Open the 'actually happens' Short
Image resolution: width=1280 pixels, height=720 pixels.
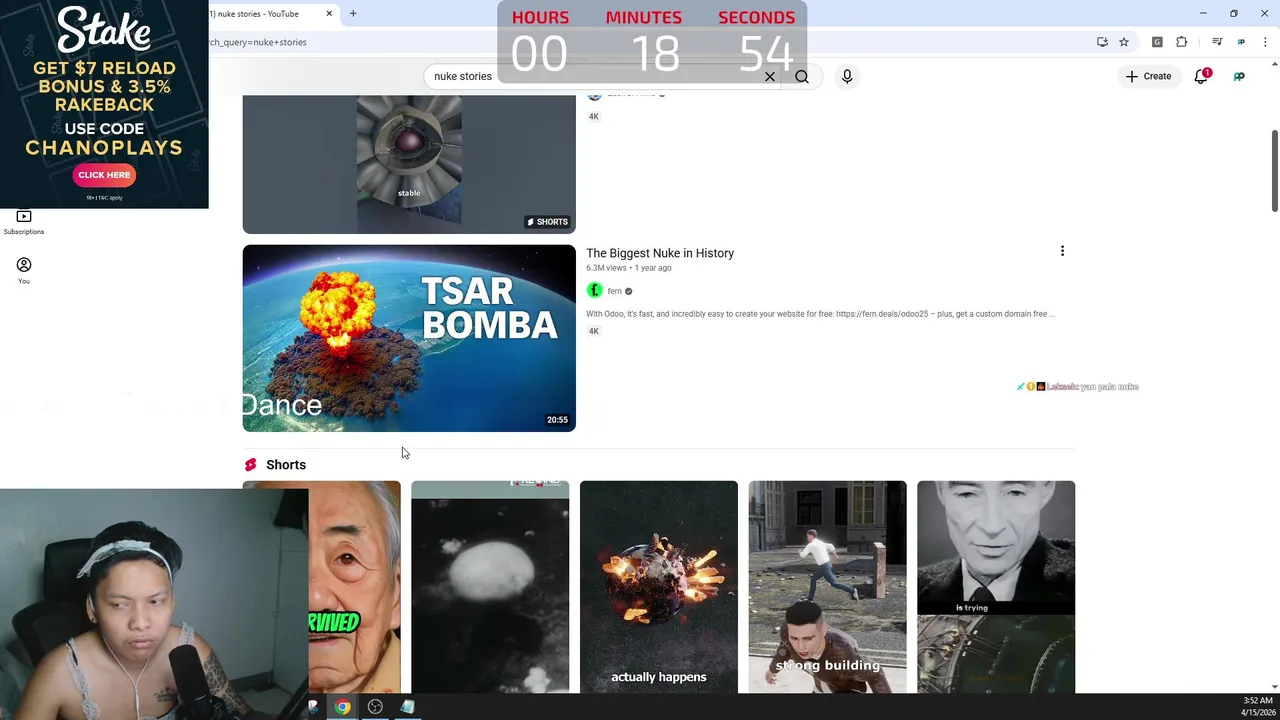click(659, 587)
